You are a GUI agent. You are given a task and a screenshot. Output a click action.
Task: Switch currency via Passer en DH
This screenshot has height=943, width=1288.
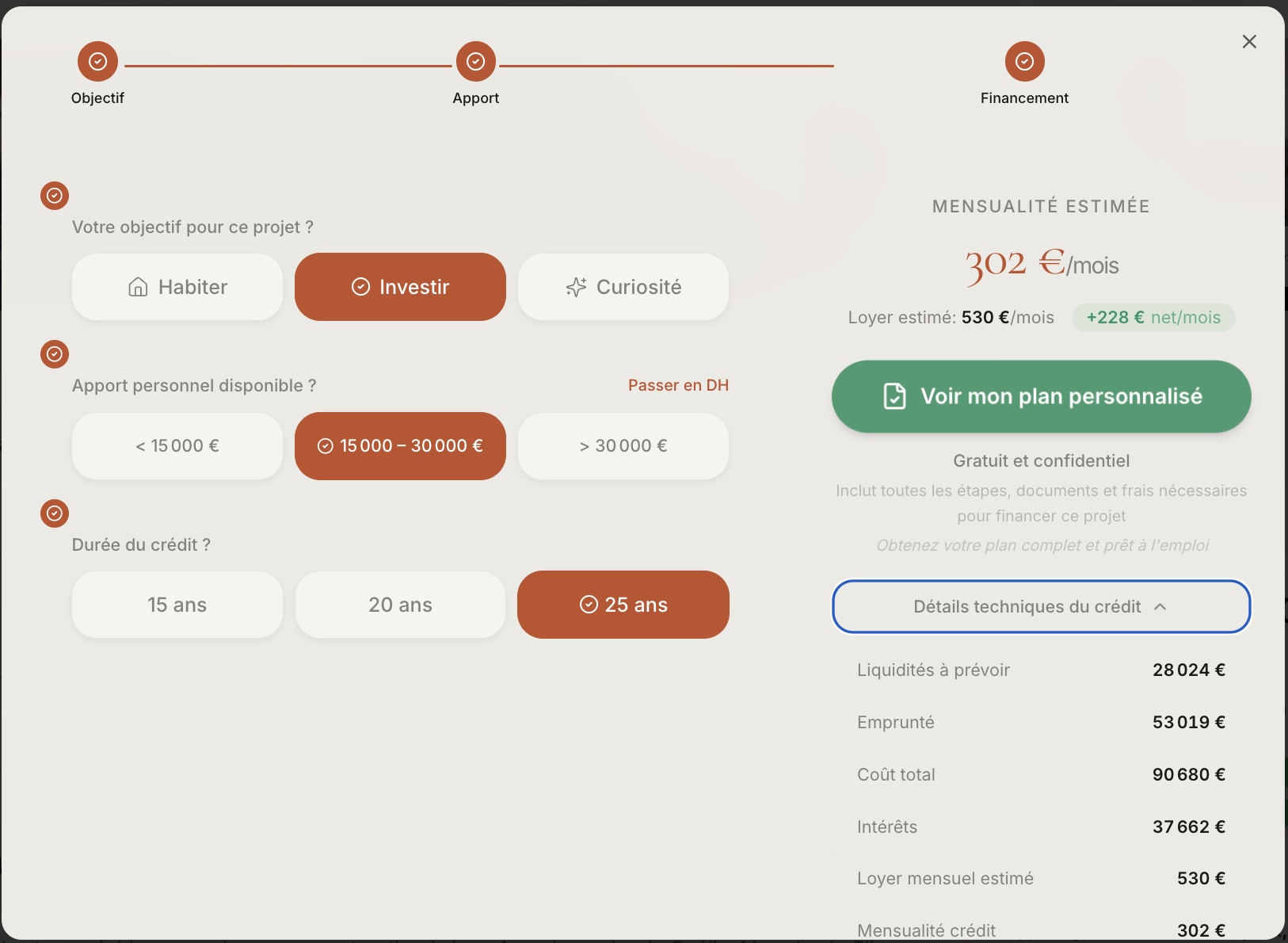678,385
